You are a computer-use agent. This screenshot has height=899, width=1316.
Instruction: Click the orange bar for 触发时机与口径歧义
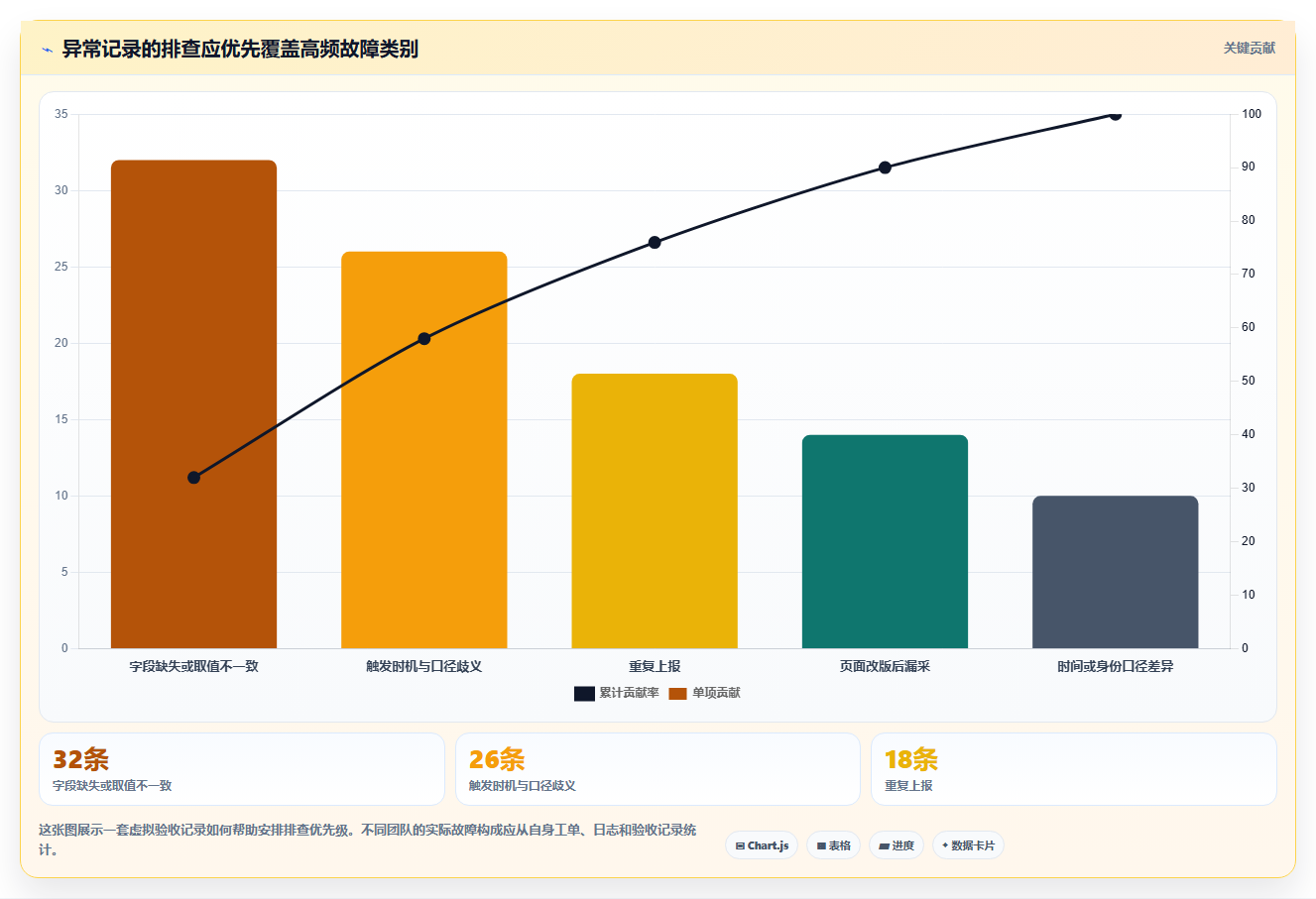(424, 450)
